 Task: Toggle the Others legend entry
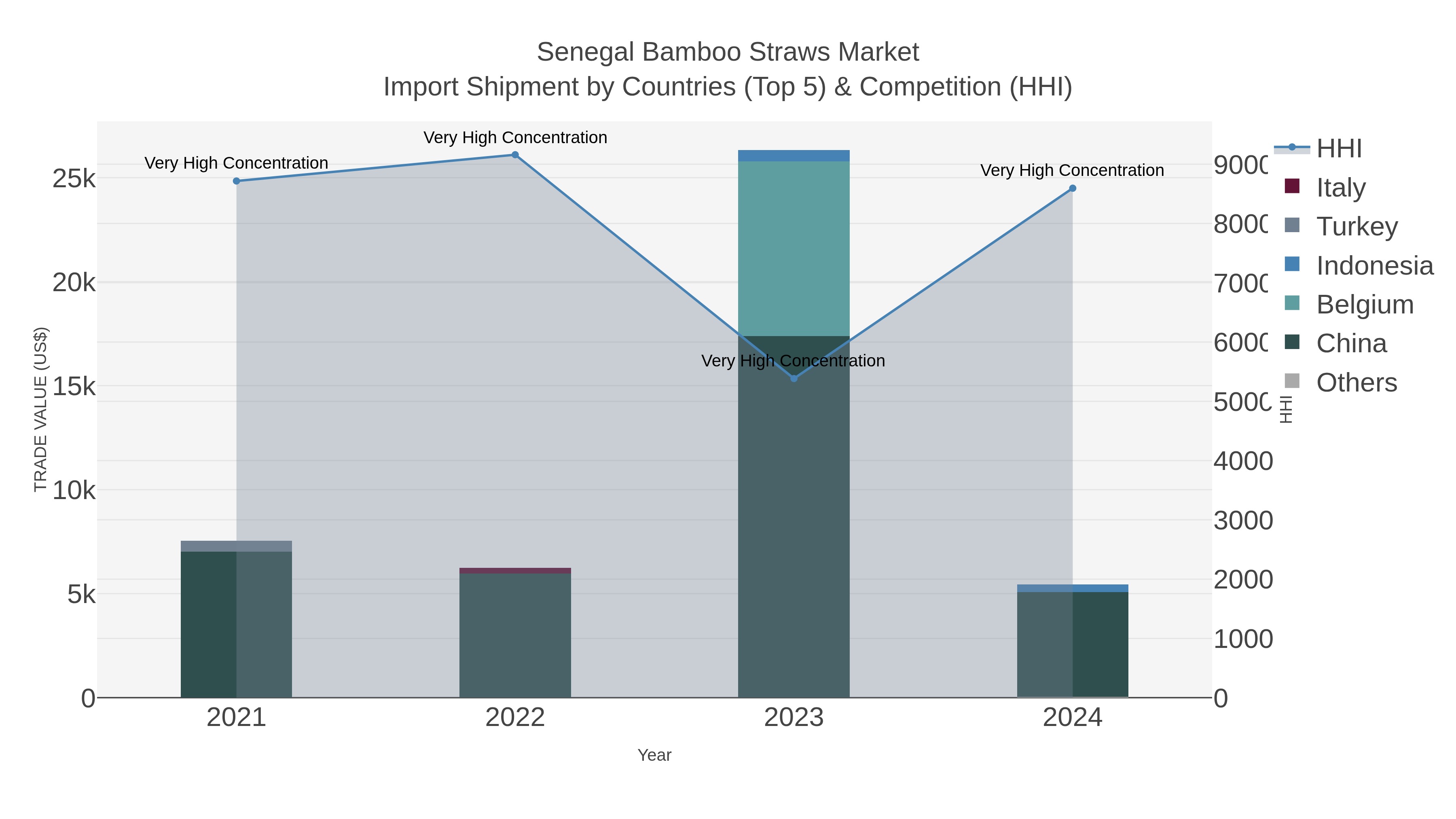coord(1341,382)
